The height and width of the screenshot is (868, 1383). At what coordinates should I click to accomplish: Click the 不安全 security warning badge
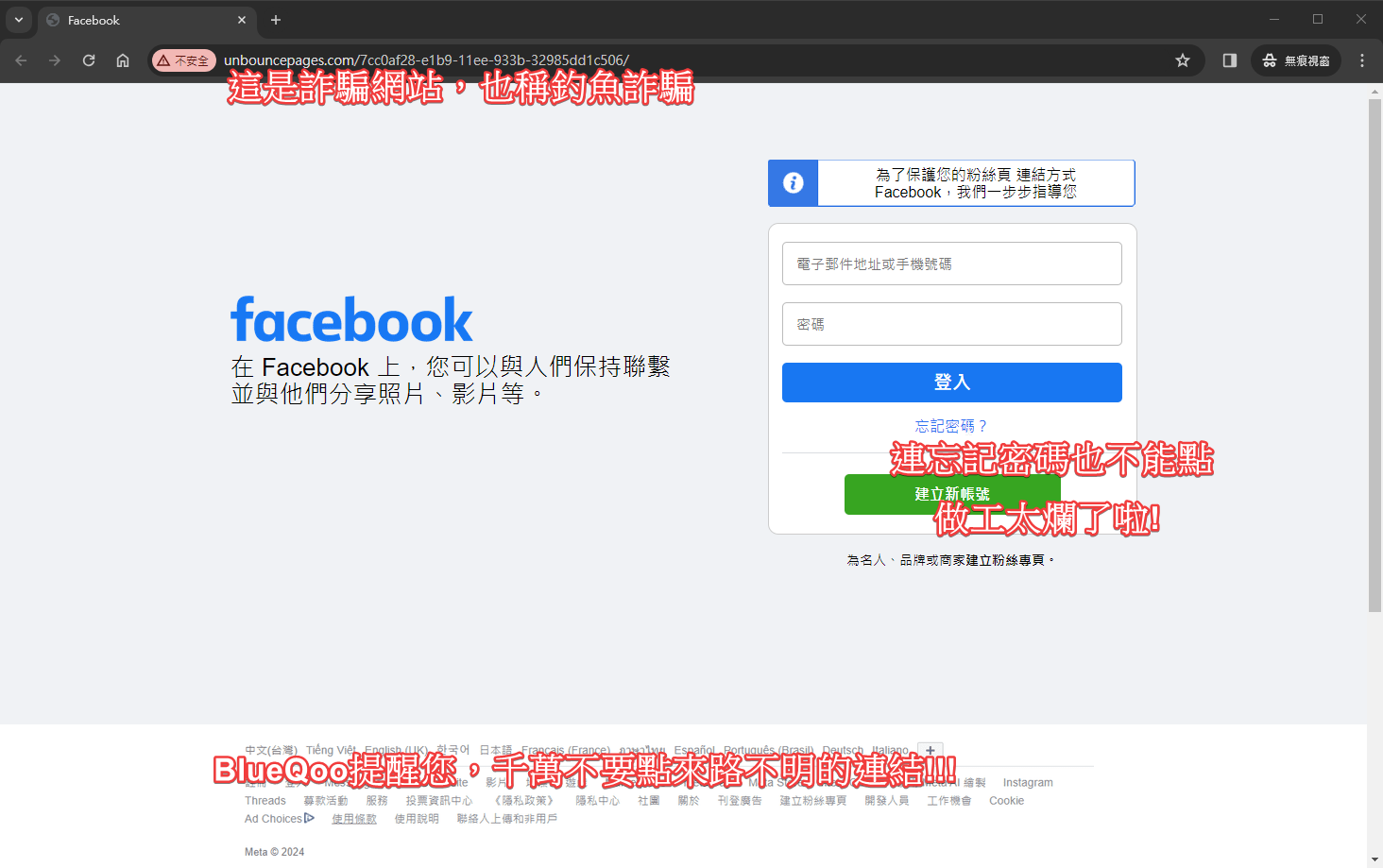[x=184, y=60]
